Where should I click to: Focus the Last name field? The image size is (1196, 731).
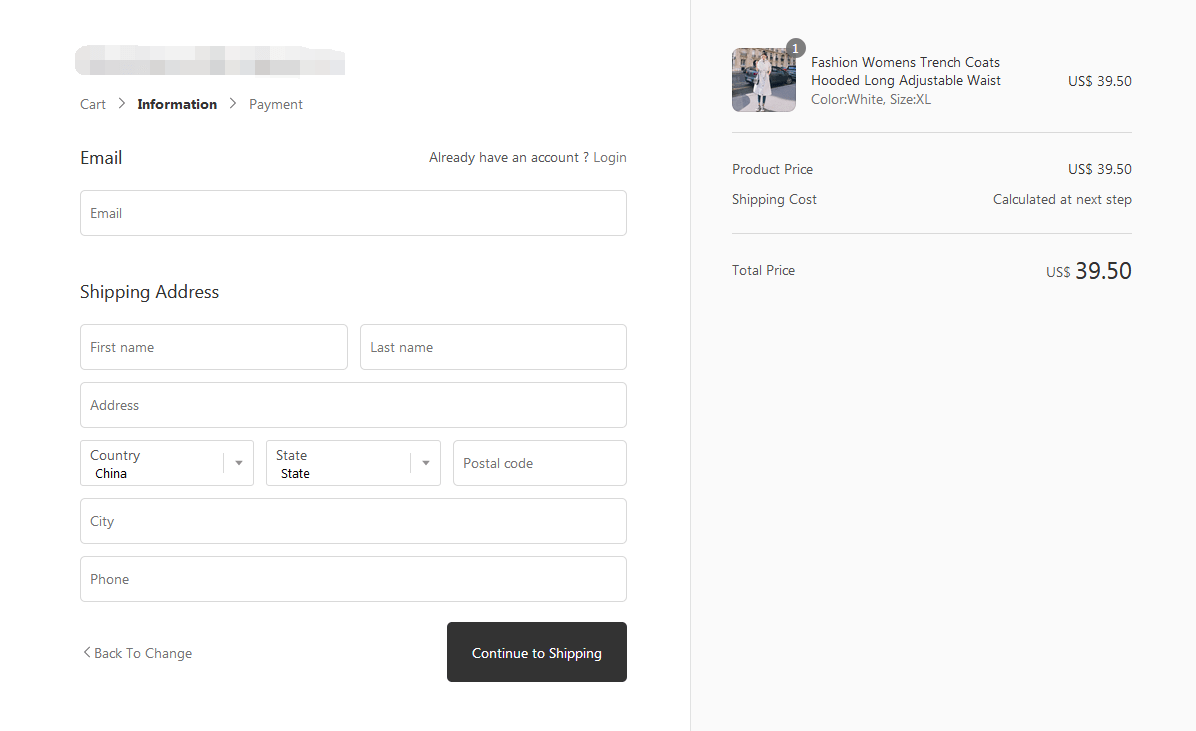493,347
